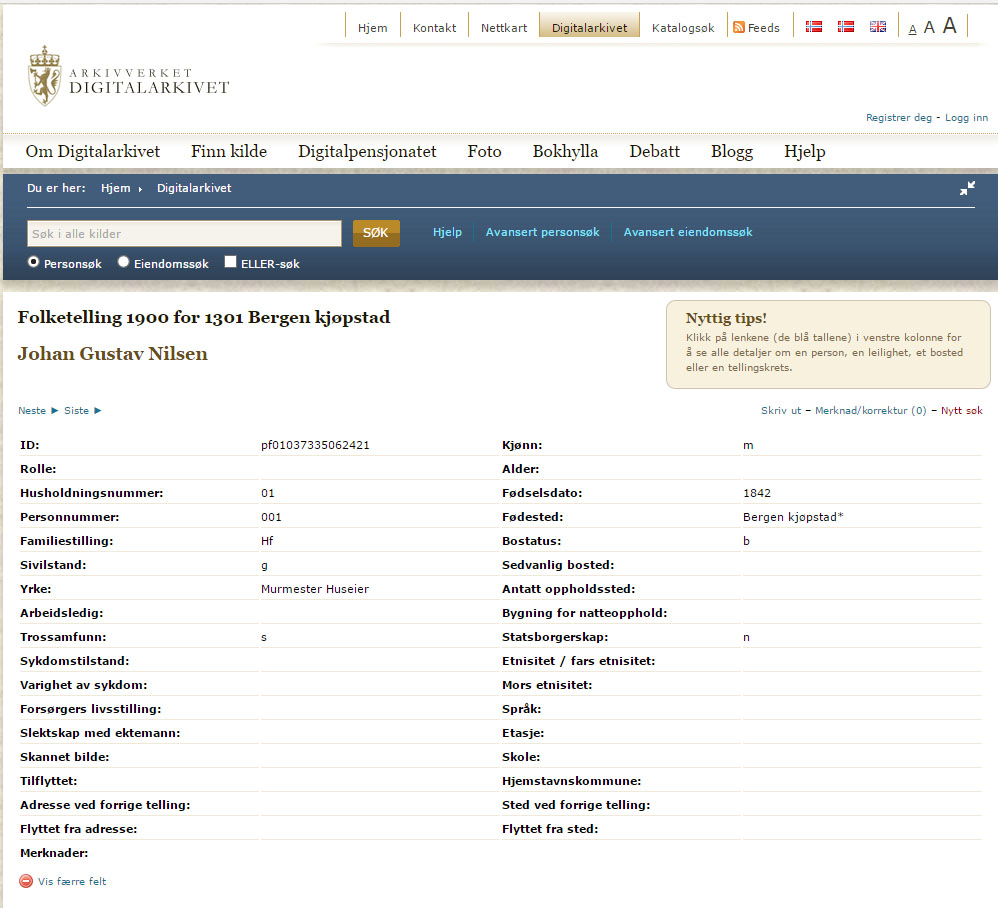Open the Avansert personsøk link

[542, 232]
